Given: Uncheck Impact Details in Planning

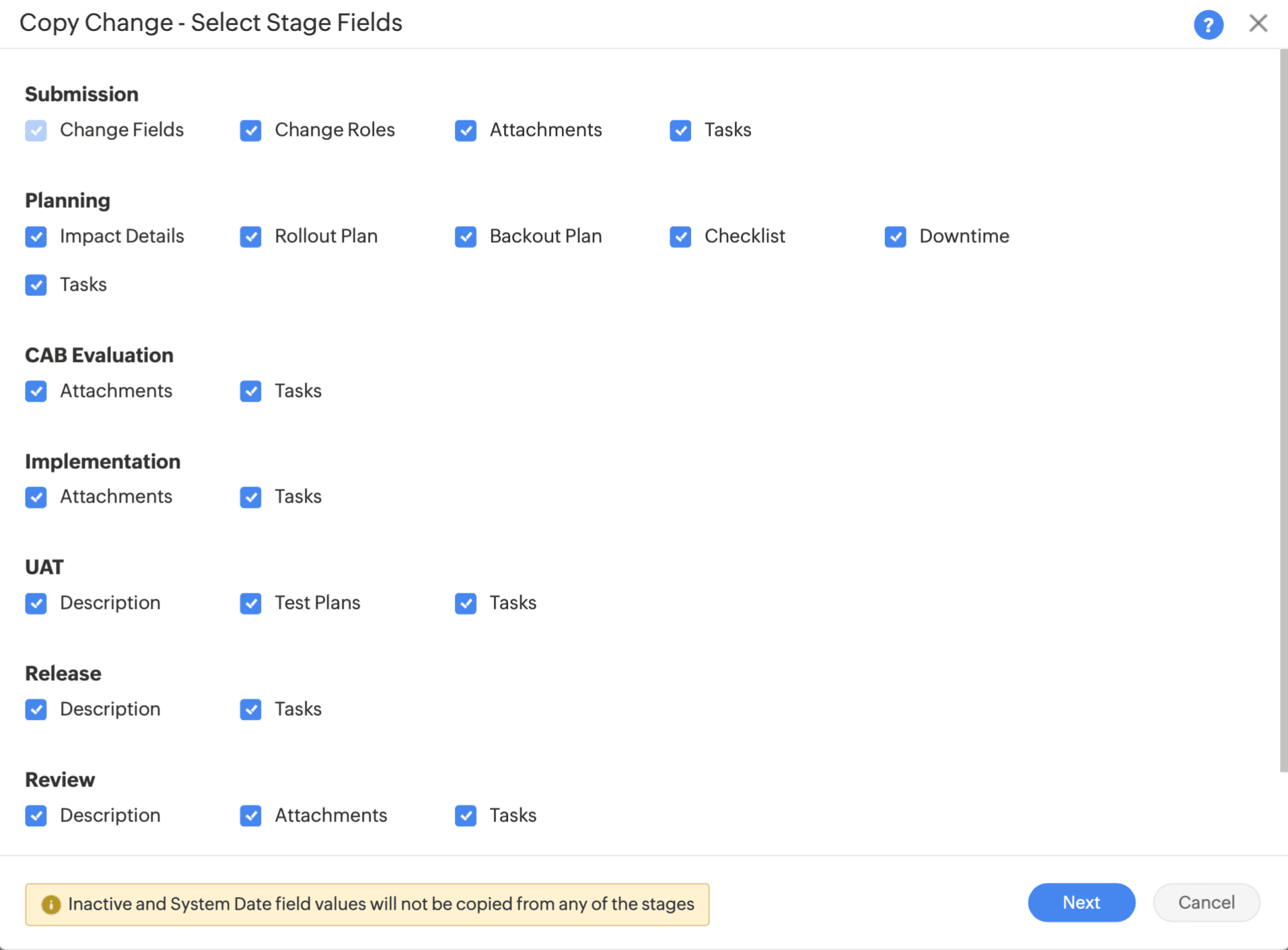Looking at the screenshot, I should tap(36, 237).
